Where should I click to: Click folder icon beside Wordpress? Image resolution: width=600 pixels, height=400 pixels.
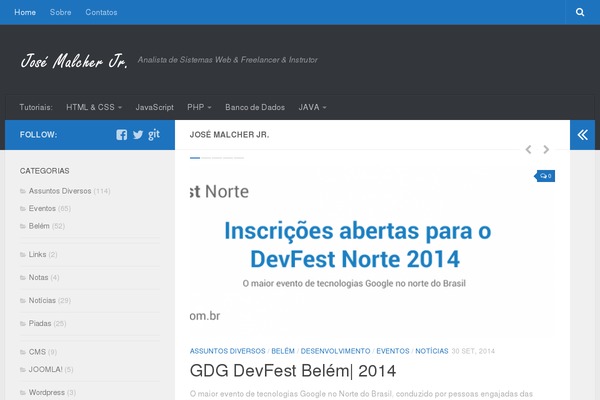point(23,392)
